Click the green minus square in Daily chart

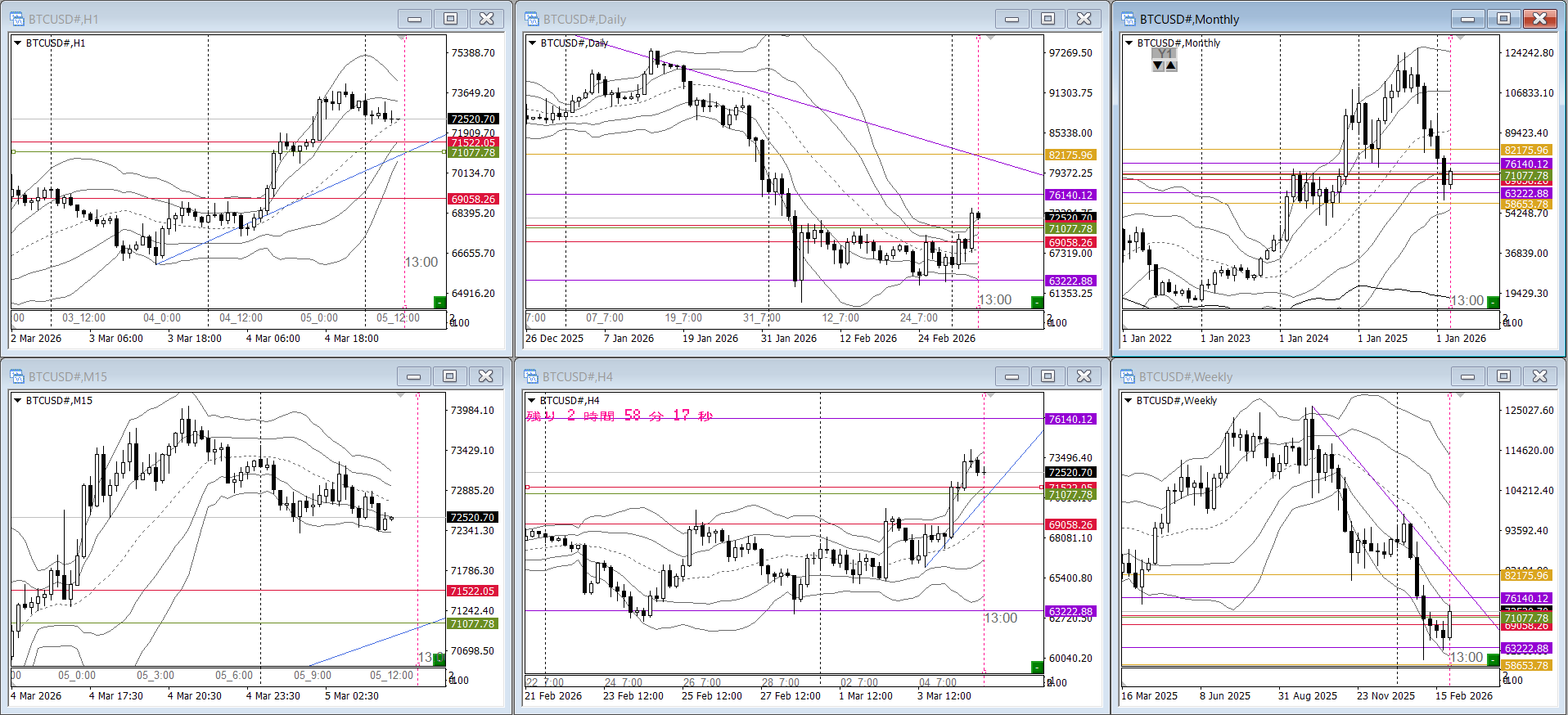coord(1037,302)
